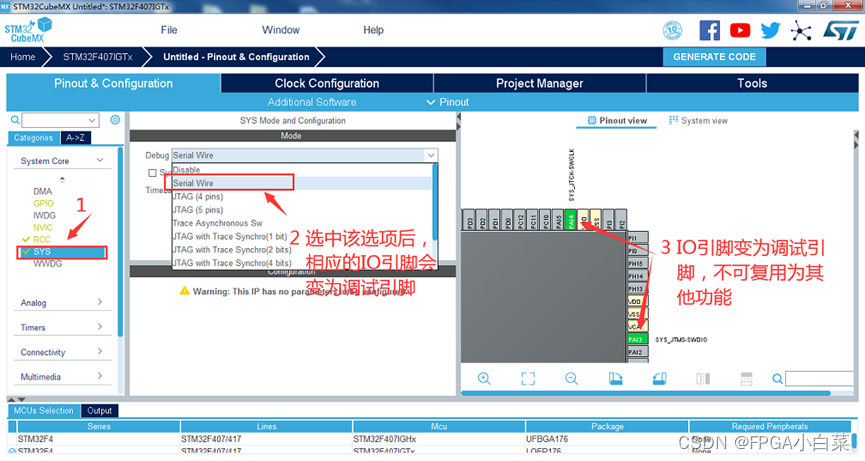Click the rows layout icon in pinout toolbar

(x=746, y=378)
